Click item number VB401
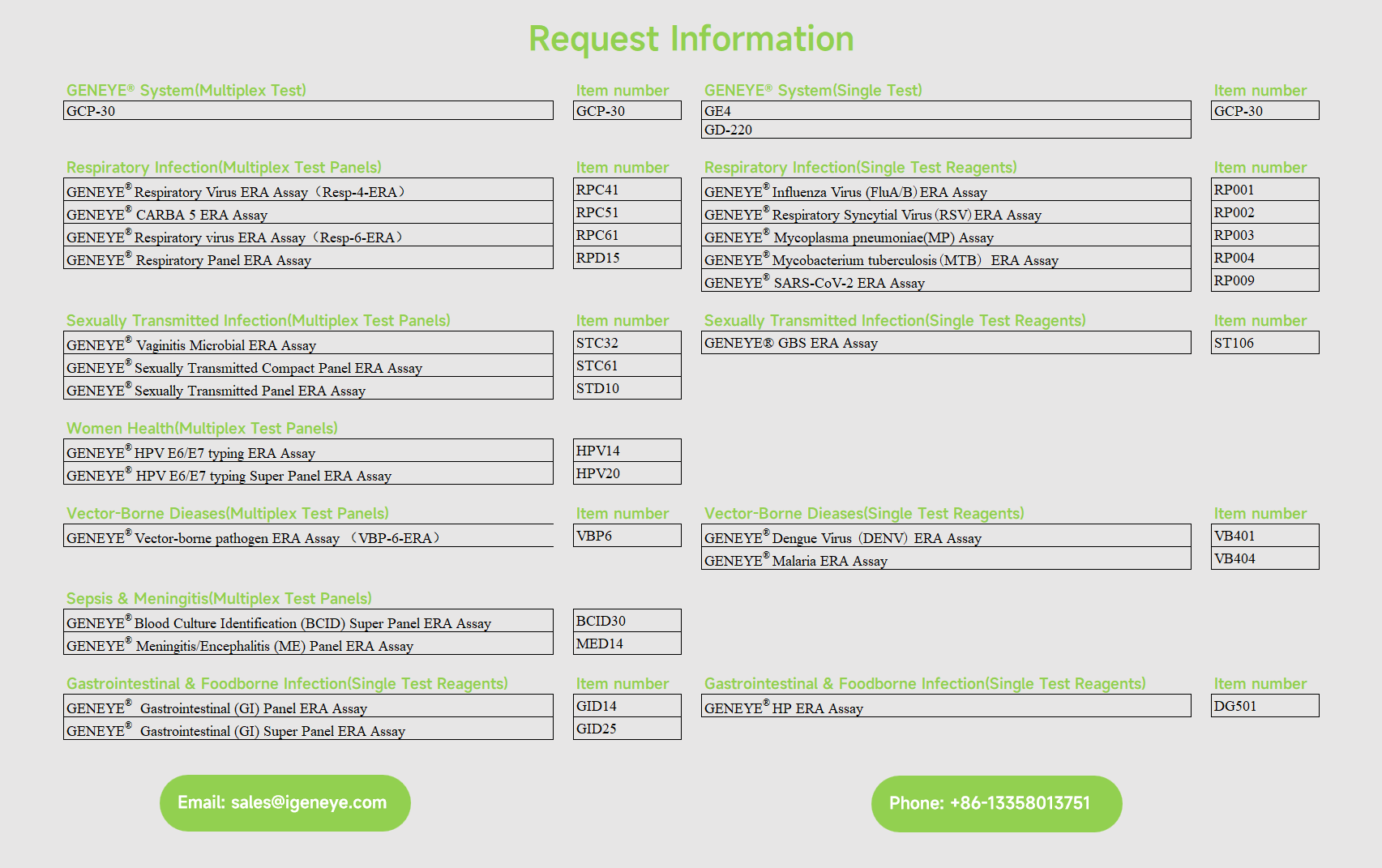The width and height of the screenshot is (1382, 868). [x=1264, y=536]
